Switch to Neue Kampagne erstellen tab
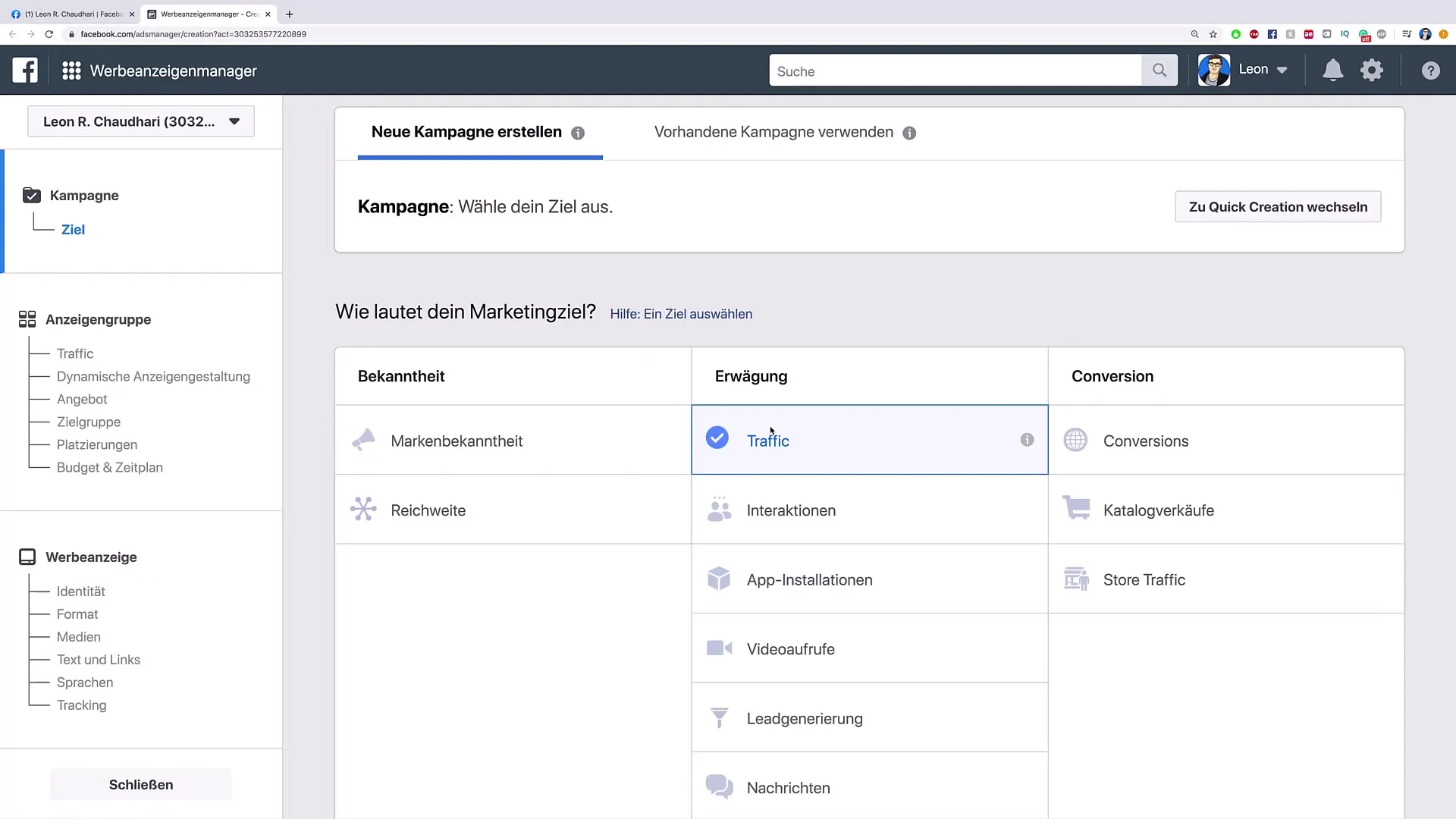1456x819 pixels. point(466,131)
